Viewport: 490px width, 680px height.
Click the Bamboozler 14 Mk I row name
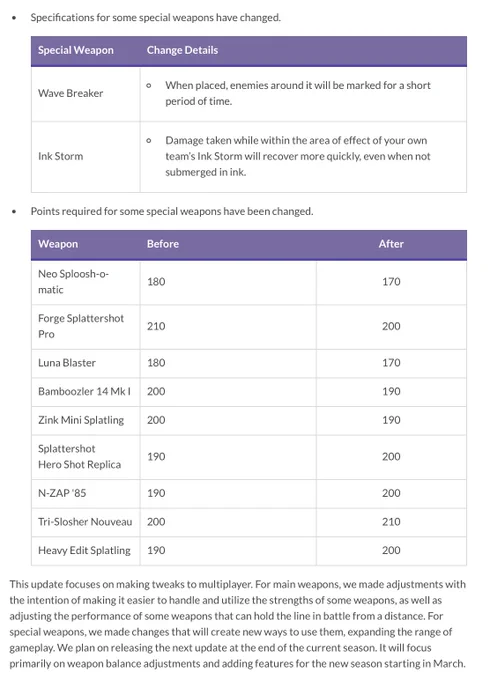point(84,392)
